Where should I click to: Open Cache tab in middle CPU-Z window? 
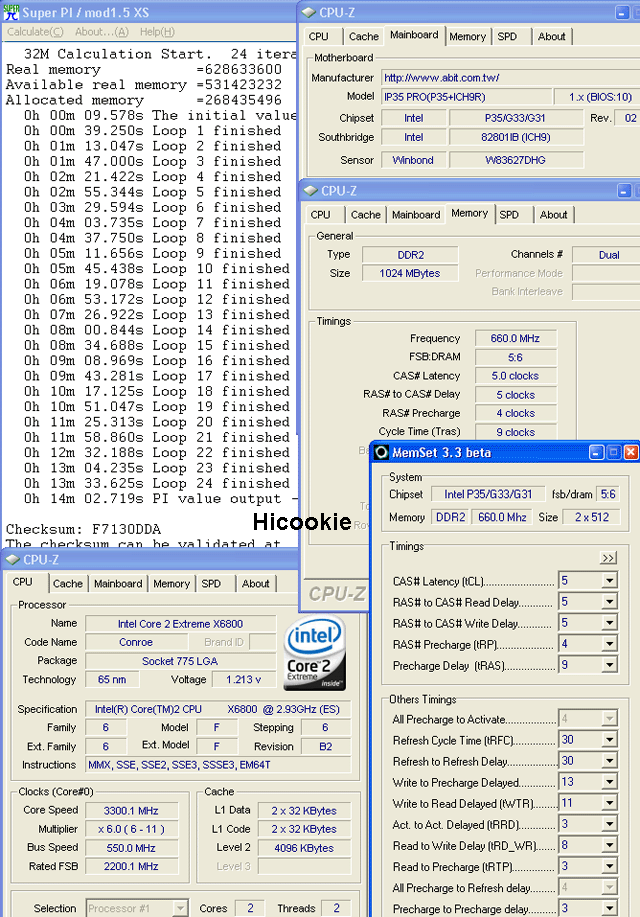click(366, 215)
